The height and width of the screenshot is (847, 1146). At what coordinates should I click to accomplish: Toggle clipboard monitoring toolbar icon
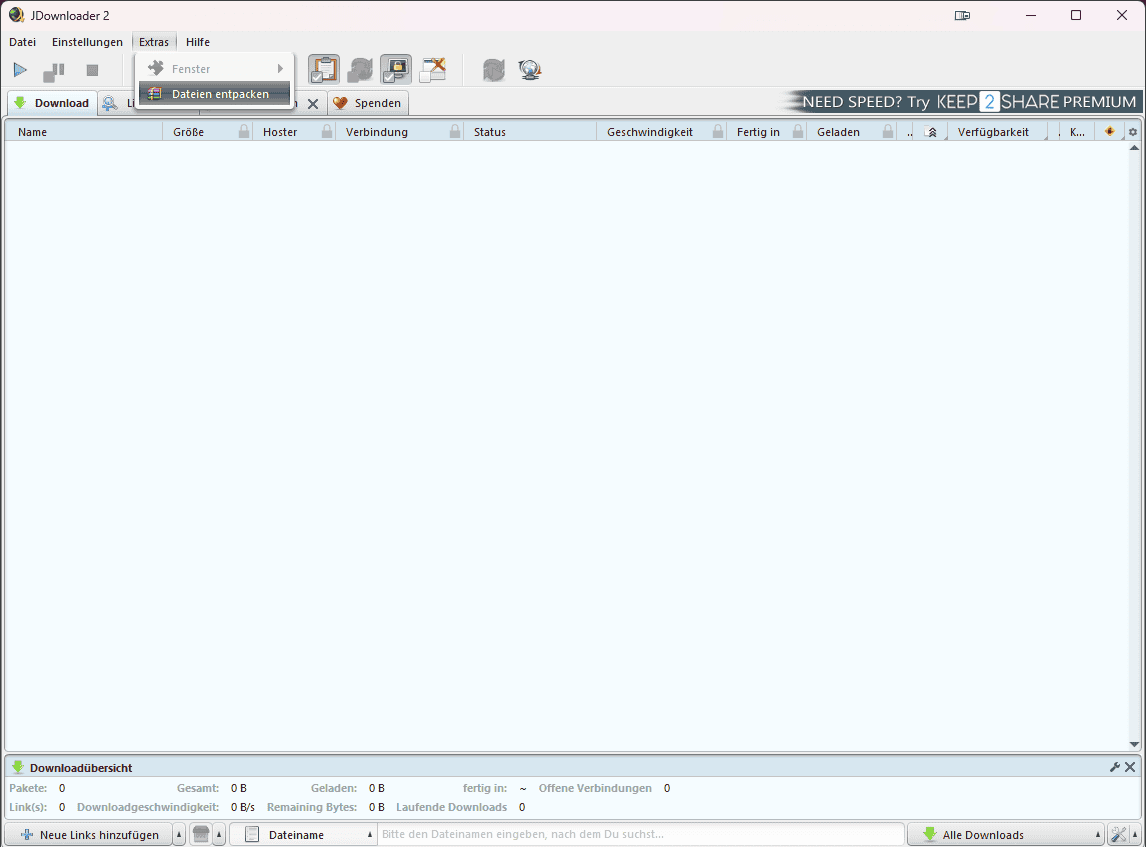point(324,69)
